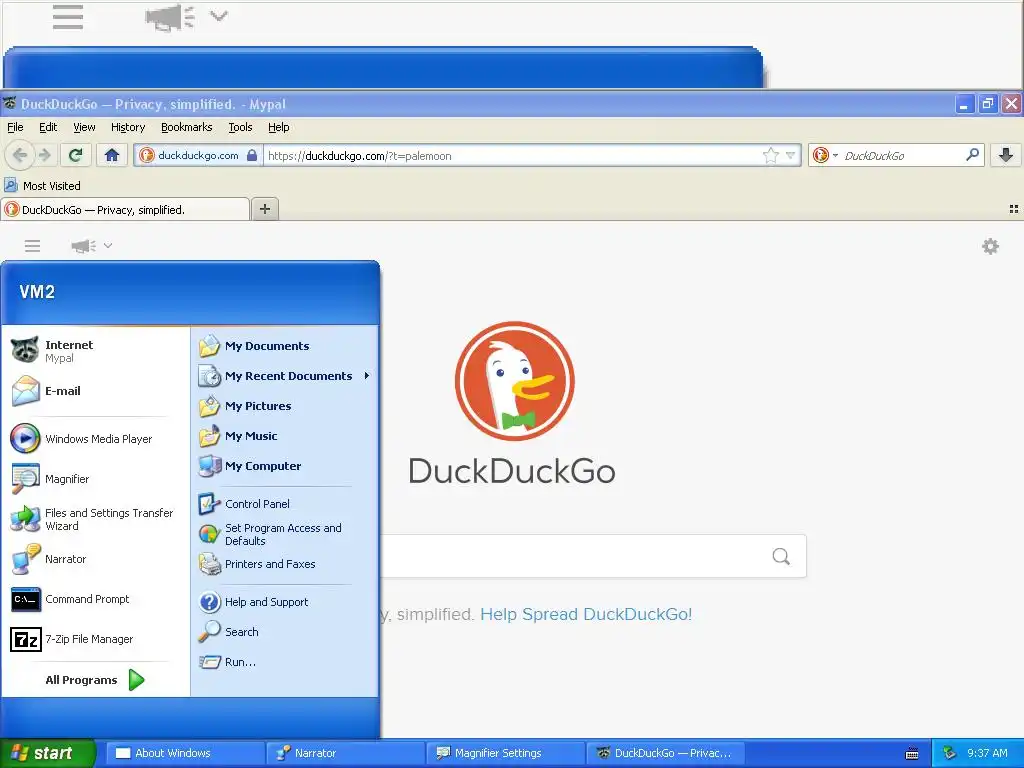The height and width of the screenshot is (768, 1024).
Task: Open the DuckDuckGo page settings gear
Action: click(x=990, y=246)
